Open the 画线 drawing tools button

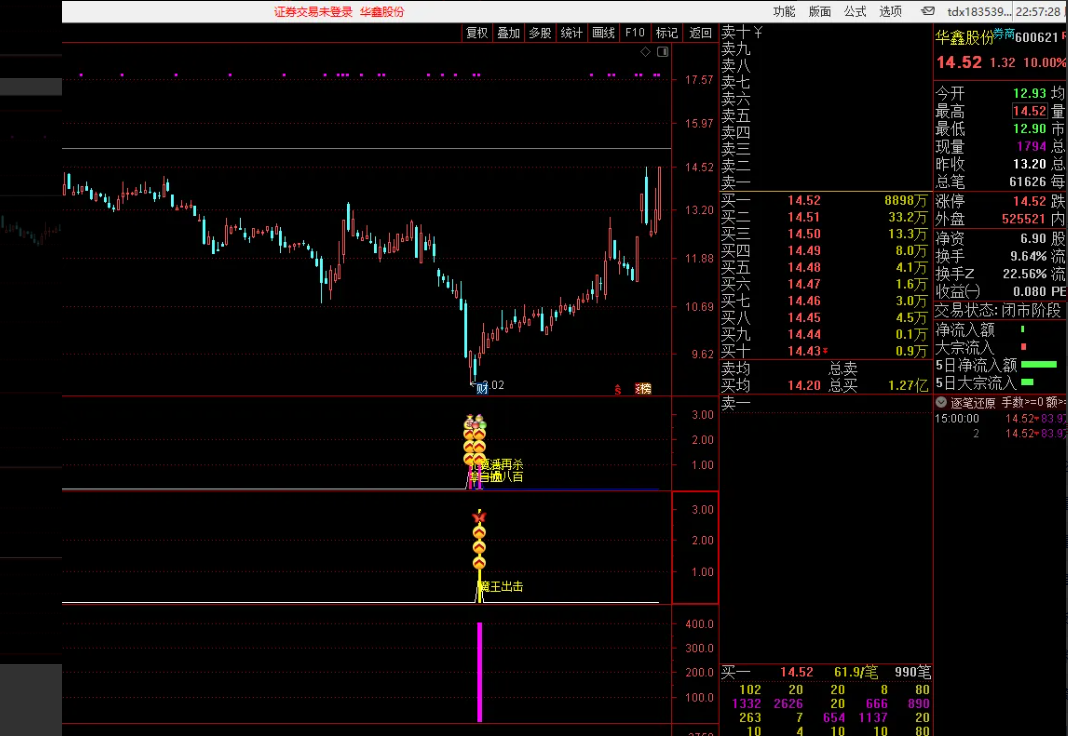pos(603,33)
